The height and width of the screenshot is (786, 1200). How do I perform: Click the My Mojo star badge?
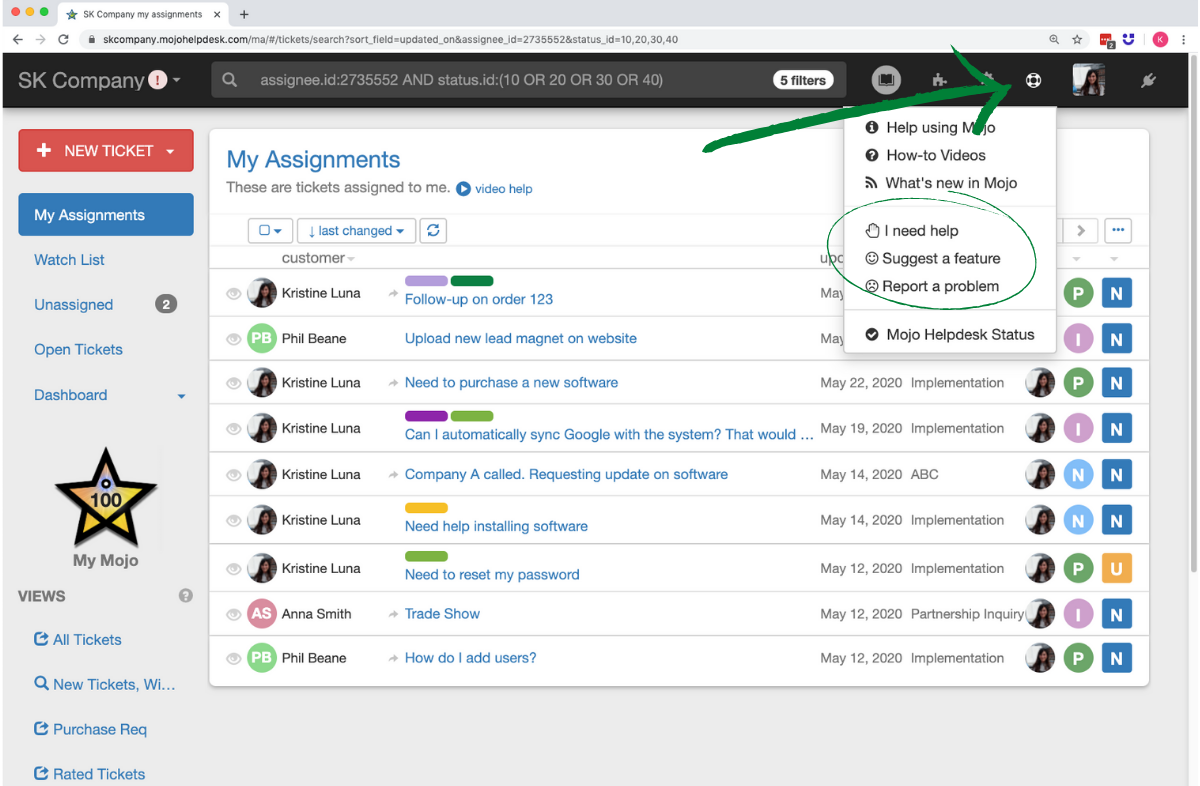tap(106, 499)
